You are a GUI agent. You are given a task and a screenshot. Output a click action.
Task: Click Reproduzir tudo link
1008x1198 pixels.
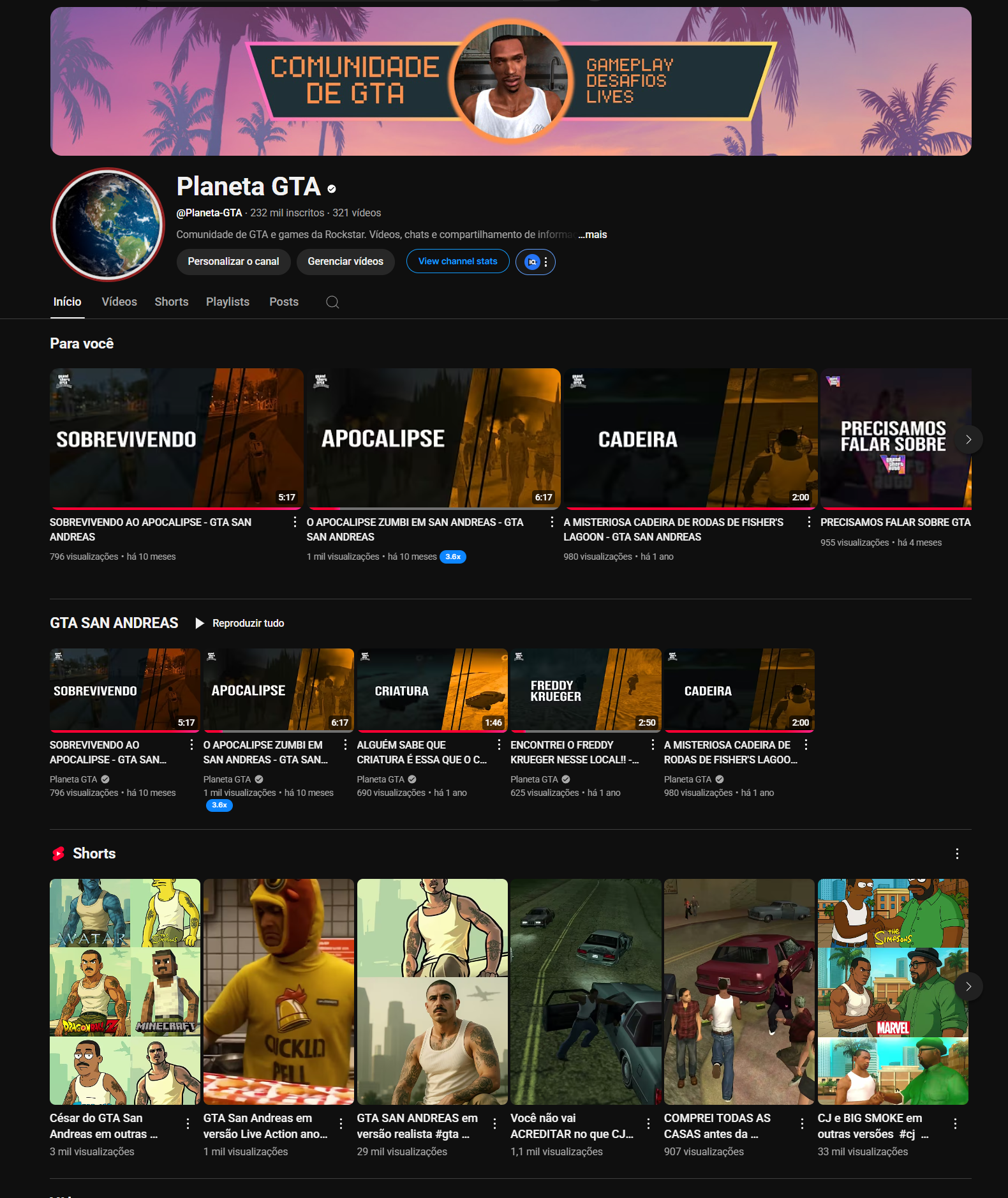(x=248, y=623)
